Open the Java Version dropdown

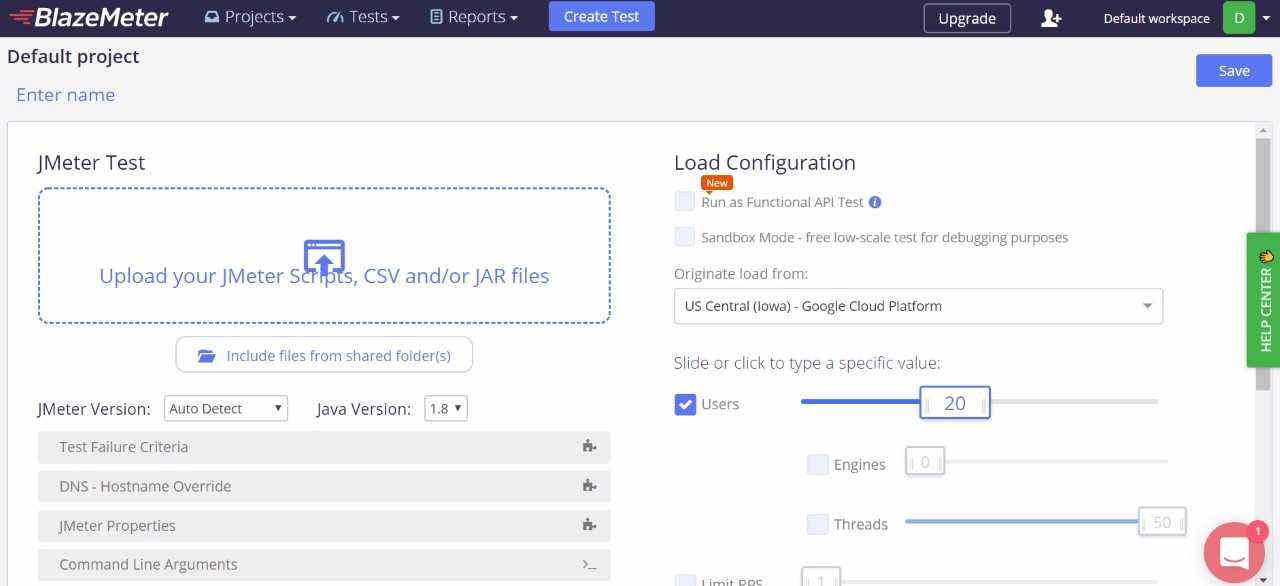(x=445, y=408)
